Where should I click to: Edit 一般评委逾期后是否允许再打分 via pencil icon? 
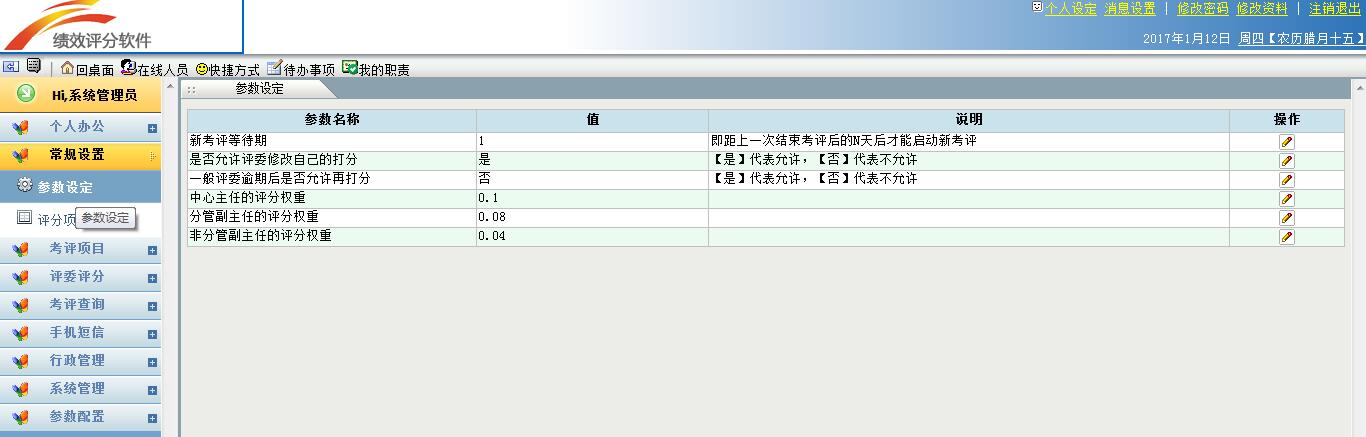point(1286,180)
